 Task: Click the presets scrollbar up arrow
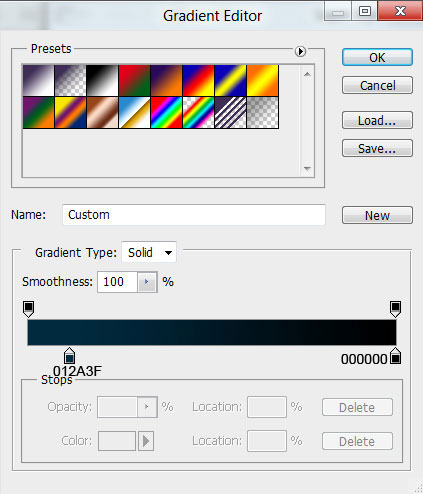(307, 74)
